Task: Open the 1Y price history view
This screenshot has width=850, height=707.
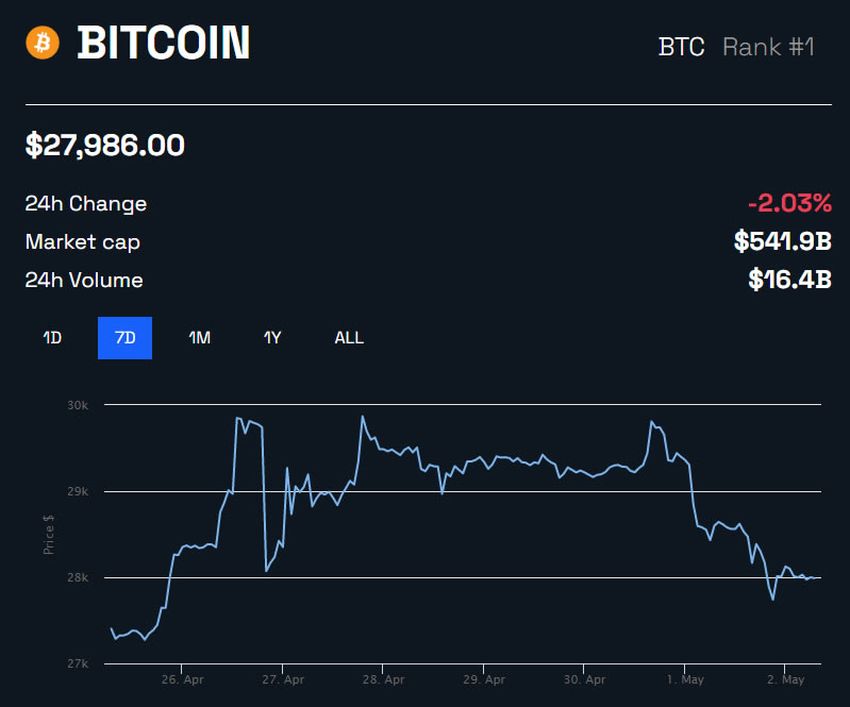Action: point(271,338)
